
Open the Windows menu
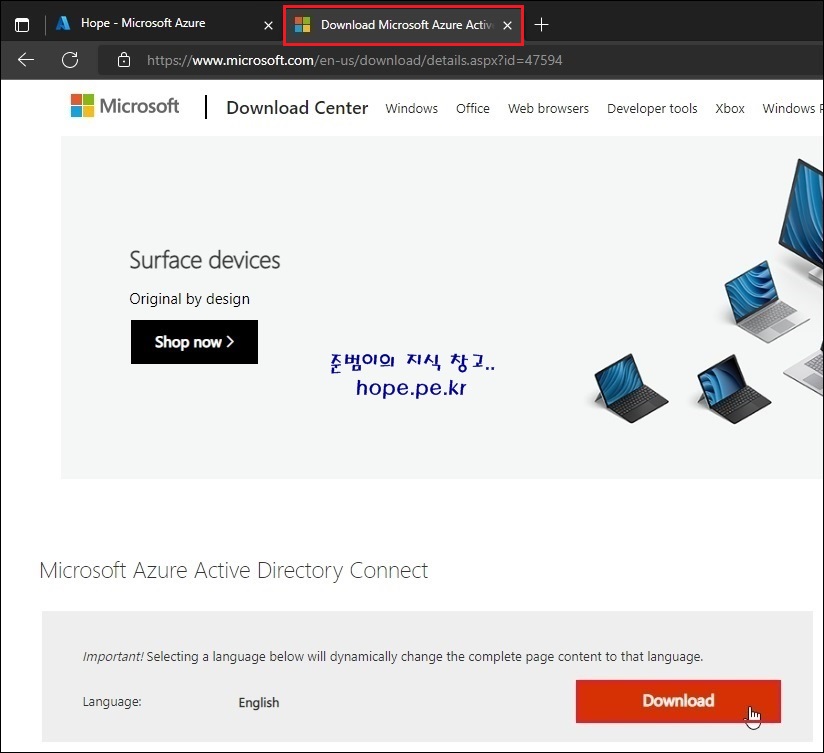pos(411,108)
